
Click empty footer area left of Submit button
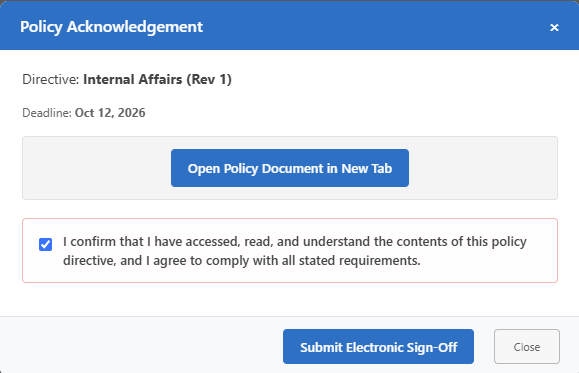140,345
